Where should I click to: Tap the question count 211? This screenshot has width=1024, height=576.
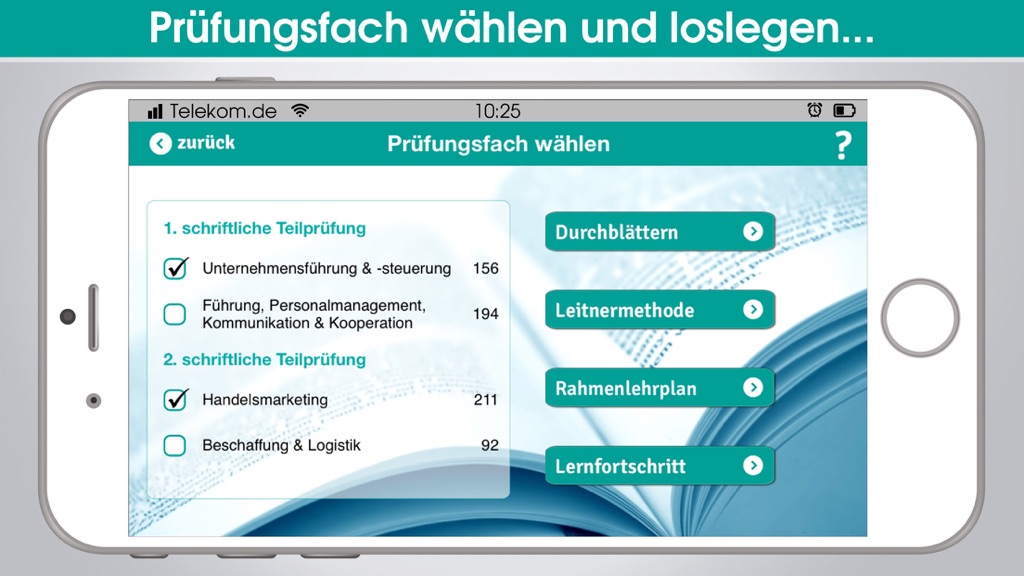click(x=485, y=400)
